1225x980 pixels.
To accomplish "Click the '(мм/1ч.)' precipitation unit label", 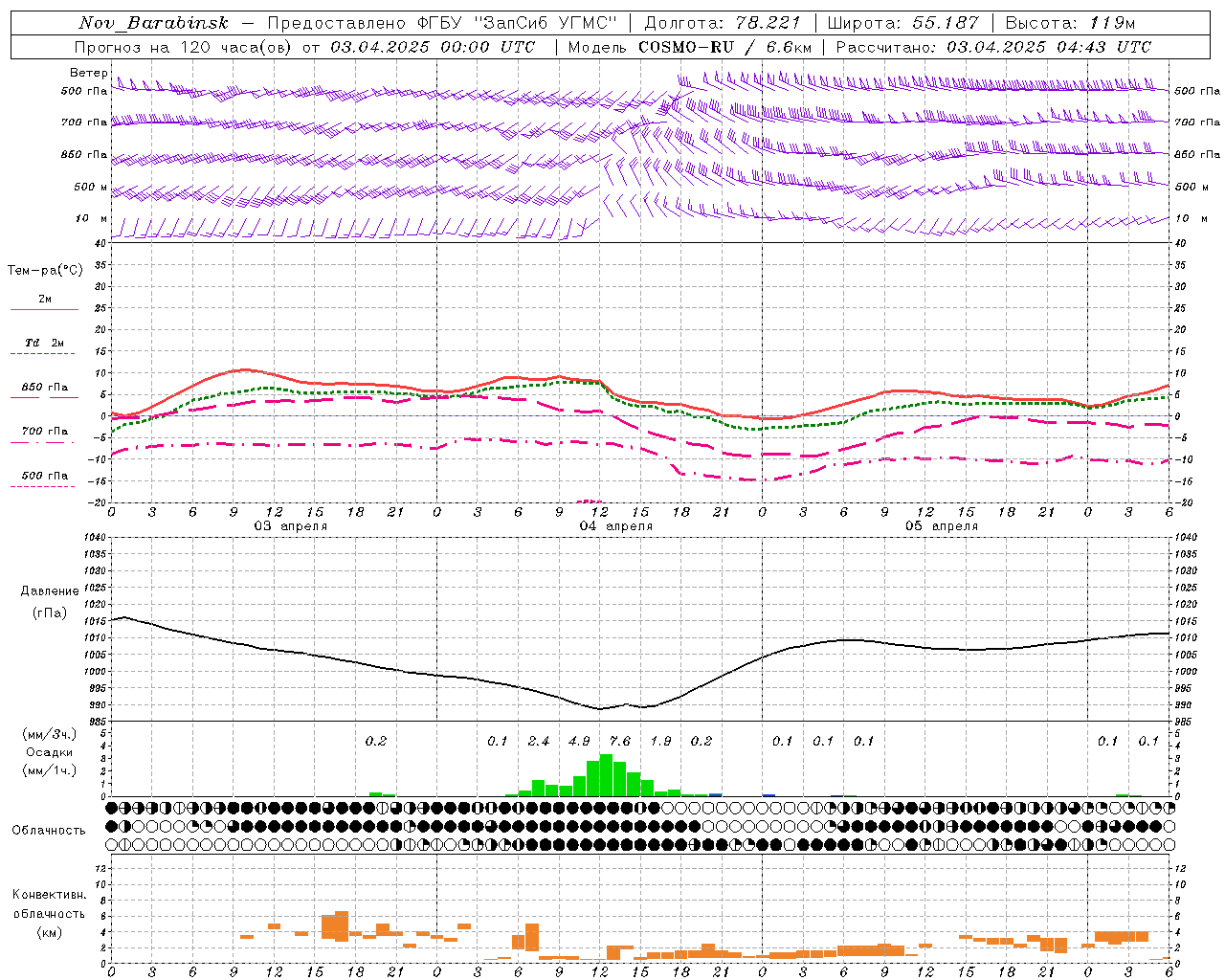I will [x=50, y=770].
